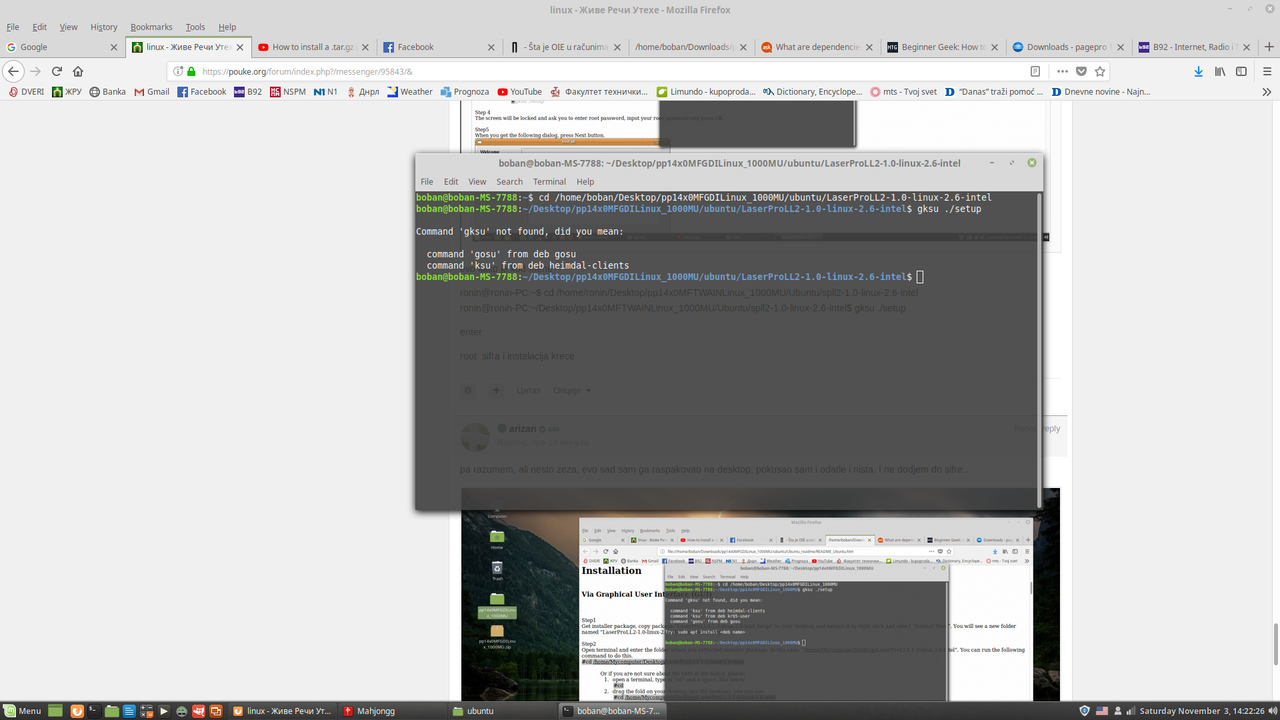Switch to ubuntu folder taskbar window
Viewport: 1280px width, 720px height.
[500, 710]
